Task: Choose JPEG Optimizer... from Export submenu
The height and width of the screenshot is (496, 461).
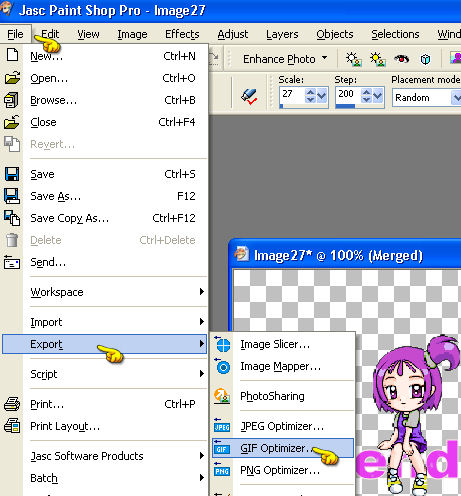Action: 283,426
